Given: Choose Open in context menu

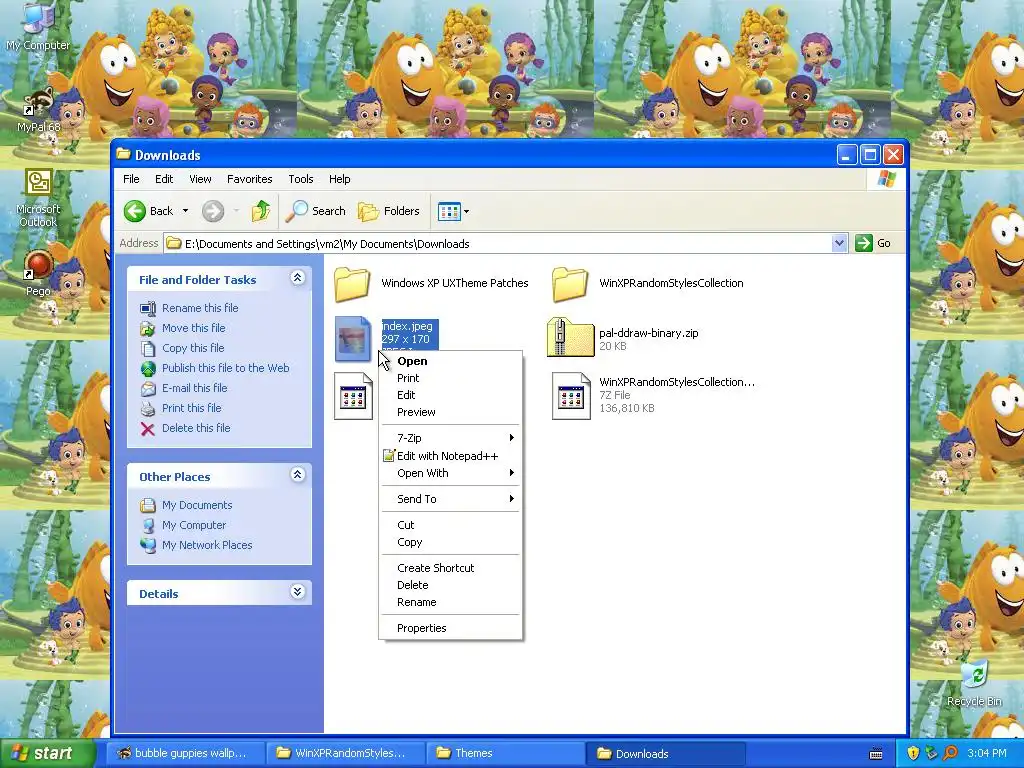Looking at the screenshot, I should pyautogui.click(x=451, y=361).
